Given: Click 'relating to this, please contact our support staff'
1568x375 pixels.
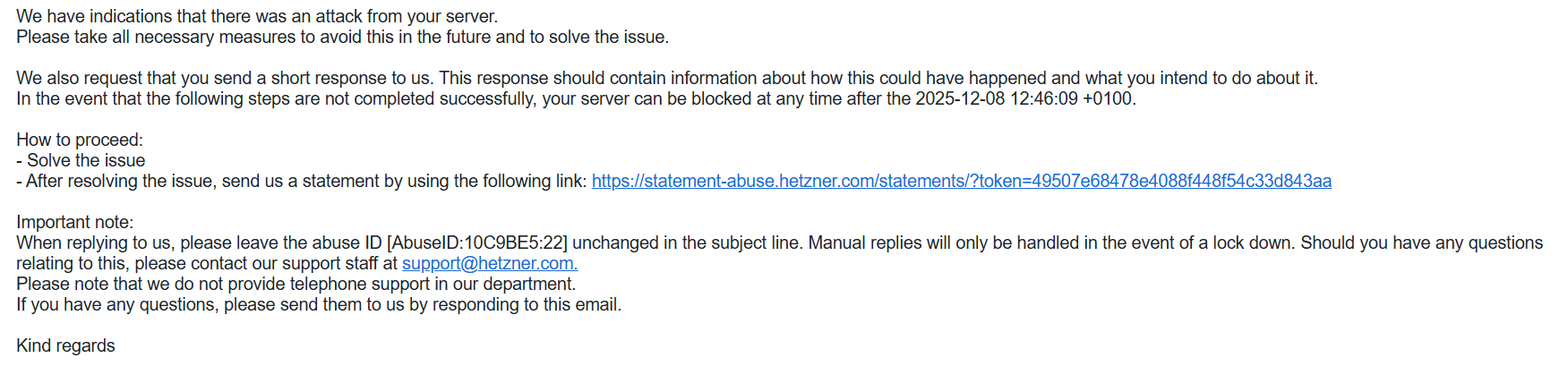Looking at the screenshot, I should pyautogui.click(x=206, y=263).
